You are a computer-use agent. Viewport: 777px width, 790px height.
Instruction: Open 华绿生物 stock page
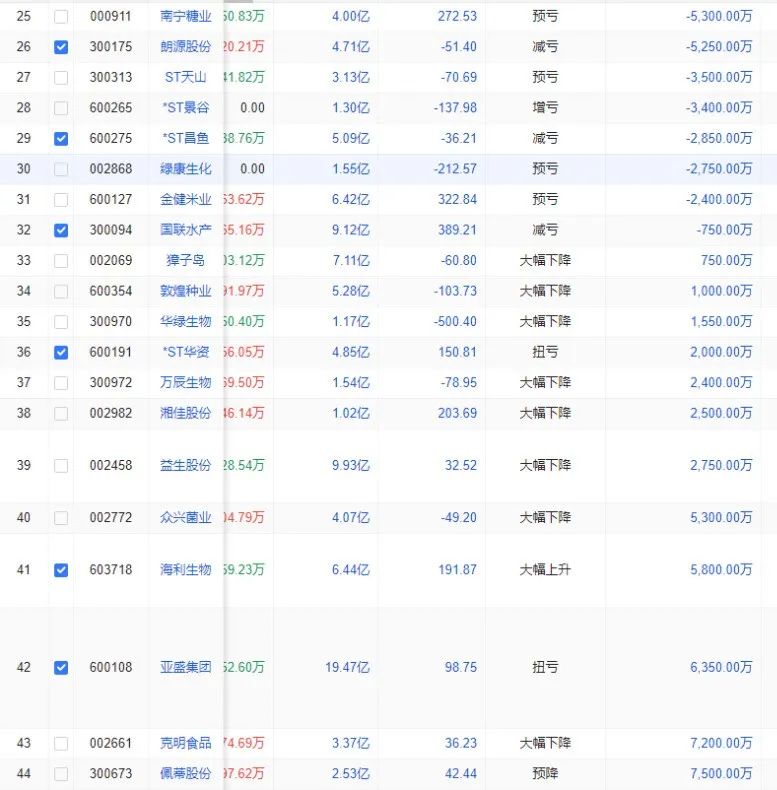pos(185,321)
